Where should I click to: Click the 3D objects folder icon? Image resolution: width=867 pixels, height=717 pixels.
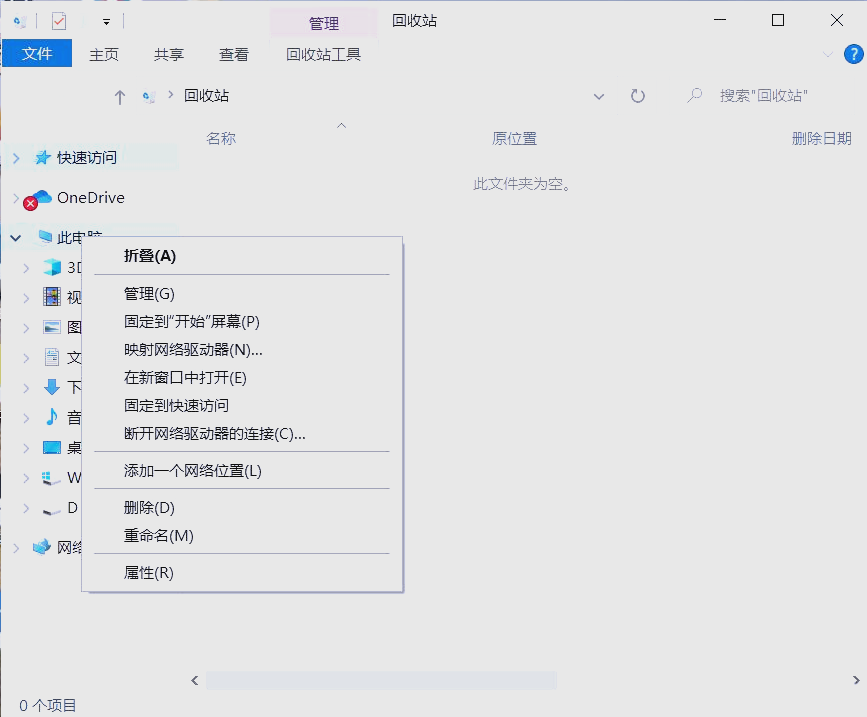coord(52,267)
